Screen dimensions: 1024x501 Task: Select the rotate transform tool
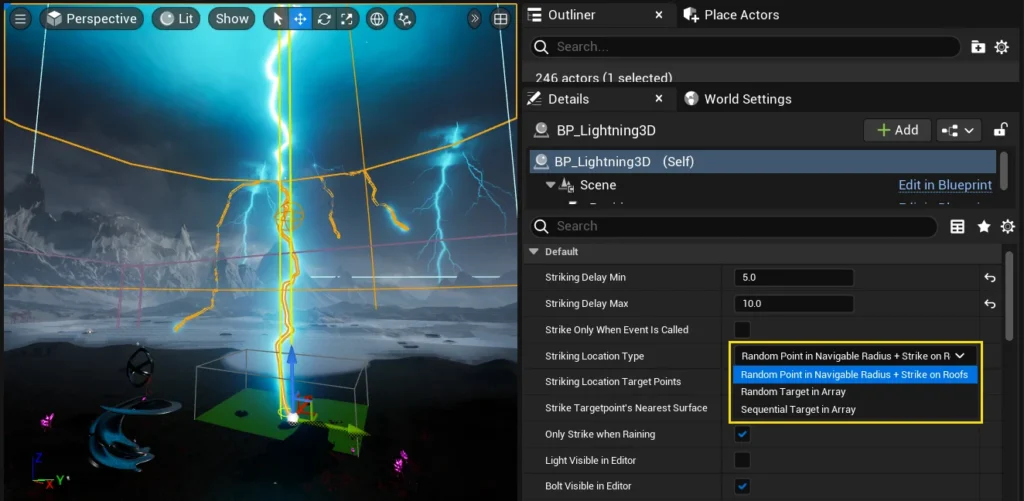tap(324, 19)
